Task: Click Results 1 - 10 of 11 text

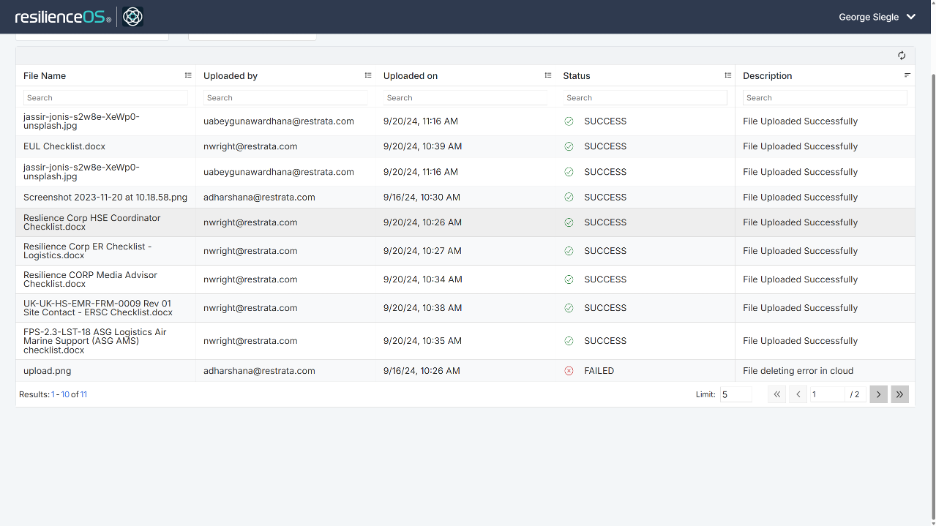Action: pos(53,394)
